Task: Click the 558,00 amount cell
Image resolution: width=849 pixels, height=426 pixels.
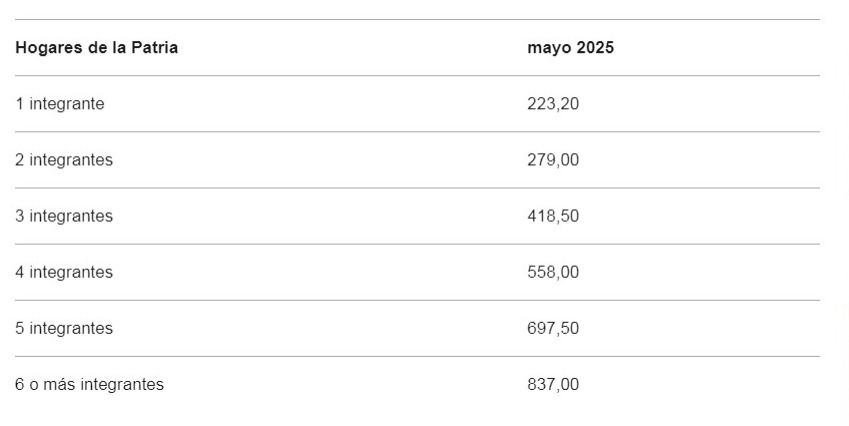Action: pos(553,272)
